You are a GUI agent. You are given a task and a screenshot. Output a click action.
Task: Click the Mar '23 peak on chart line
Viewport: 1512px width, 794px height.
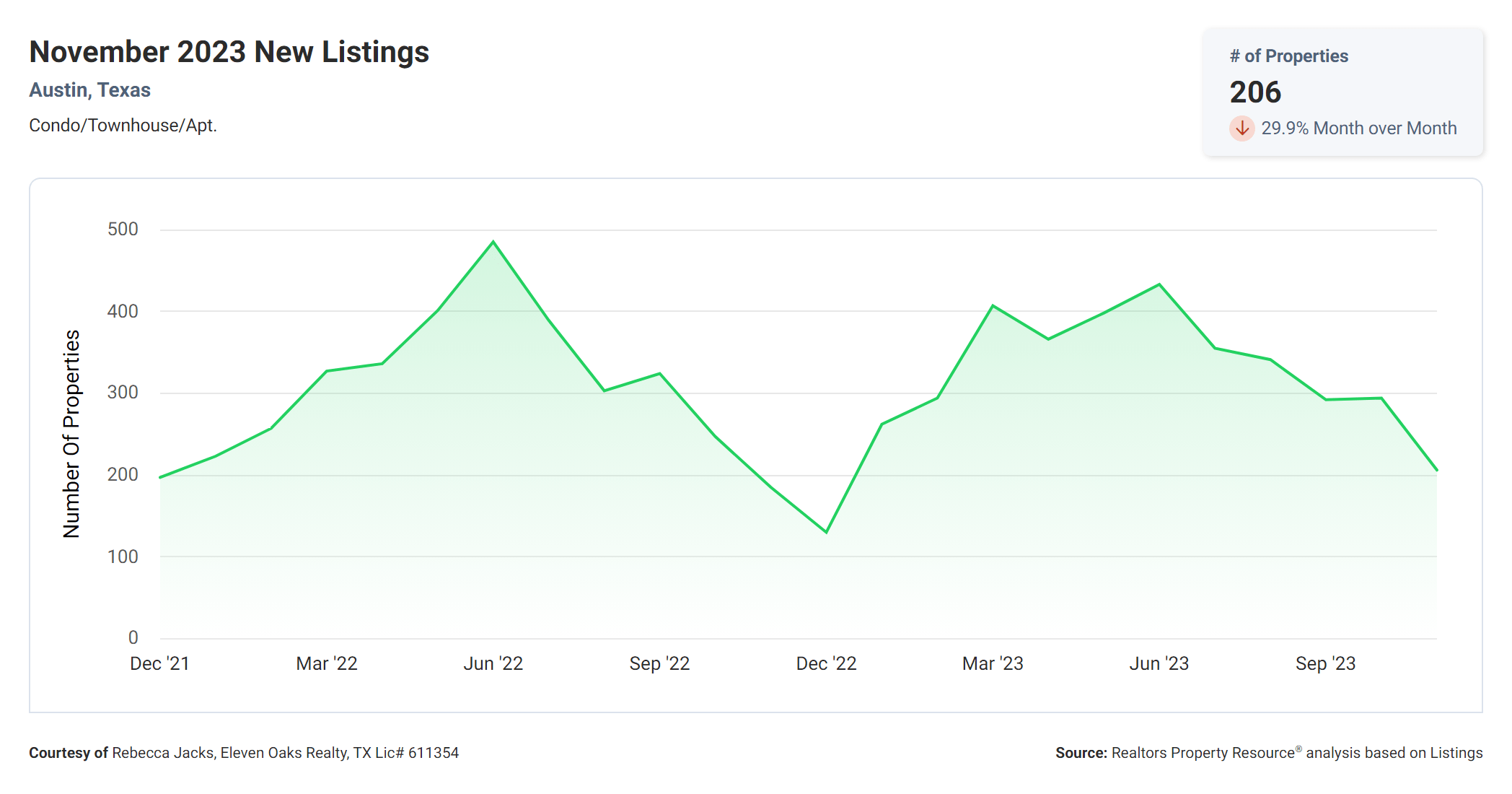tap(993, 306)
